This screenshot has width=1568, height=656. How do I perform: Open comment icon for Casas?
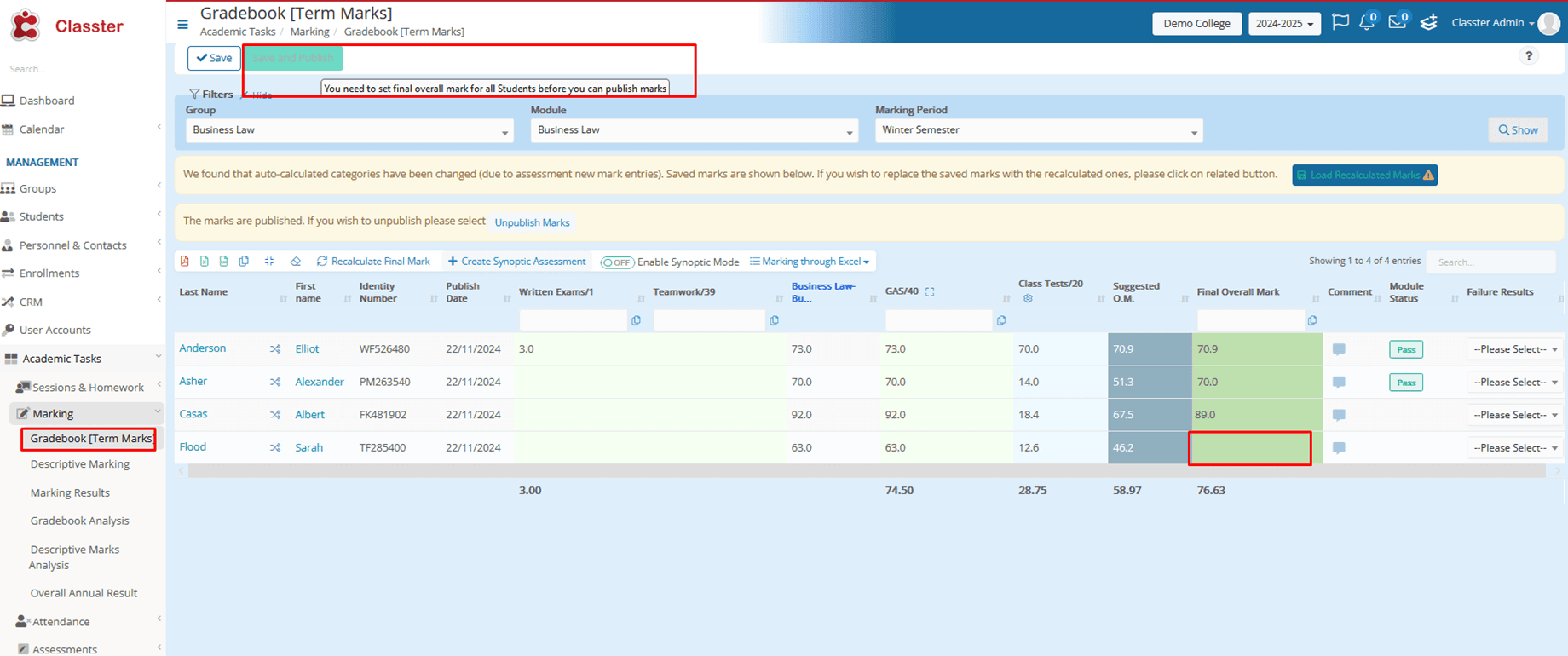click(x=1339, y=415)
